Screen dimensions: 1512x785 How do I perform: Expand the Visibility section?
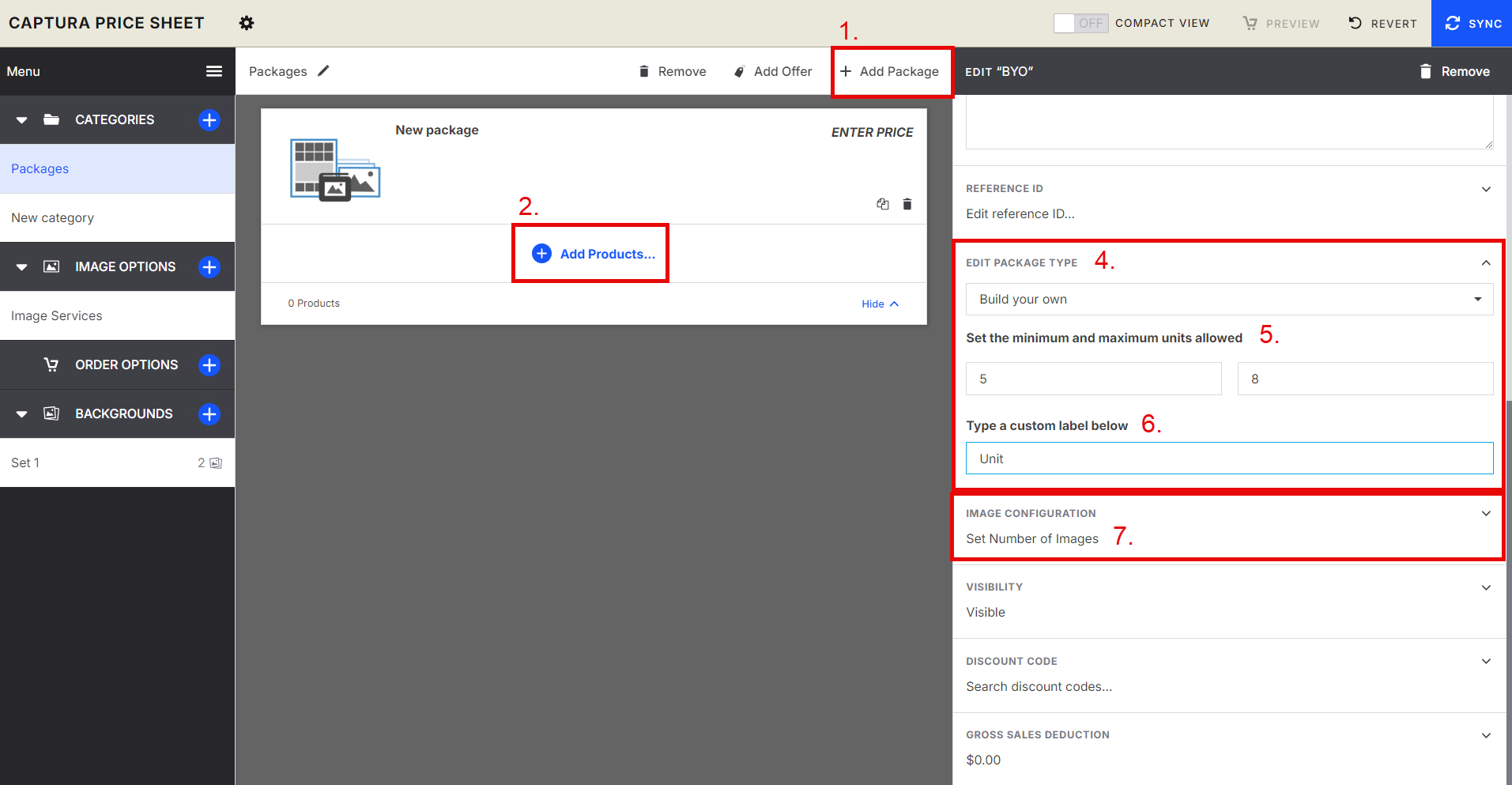point(1486,587)
